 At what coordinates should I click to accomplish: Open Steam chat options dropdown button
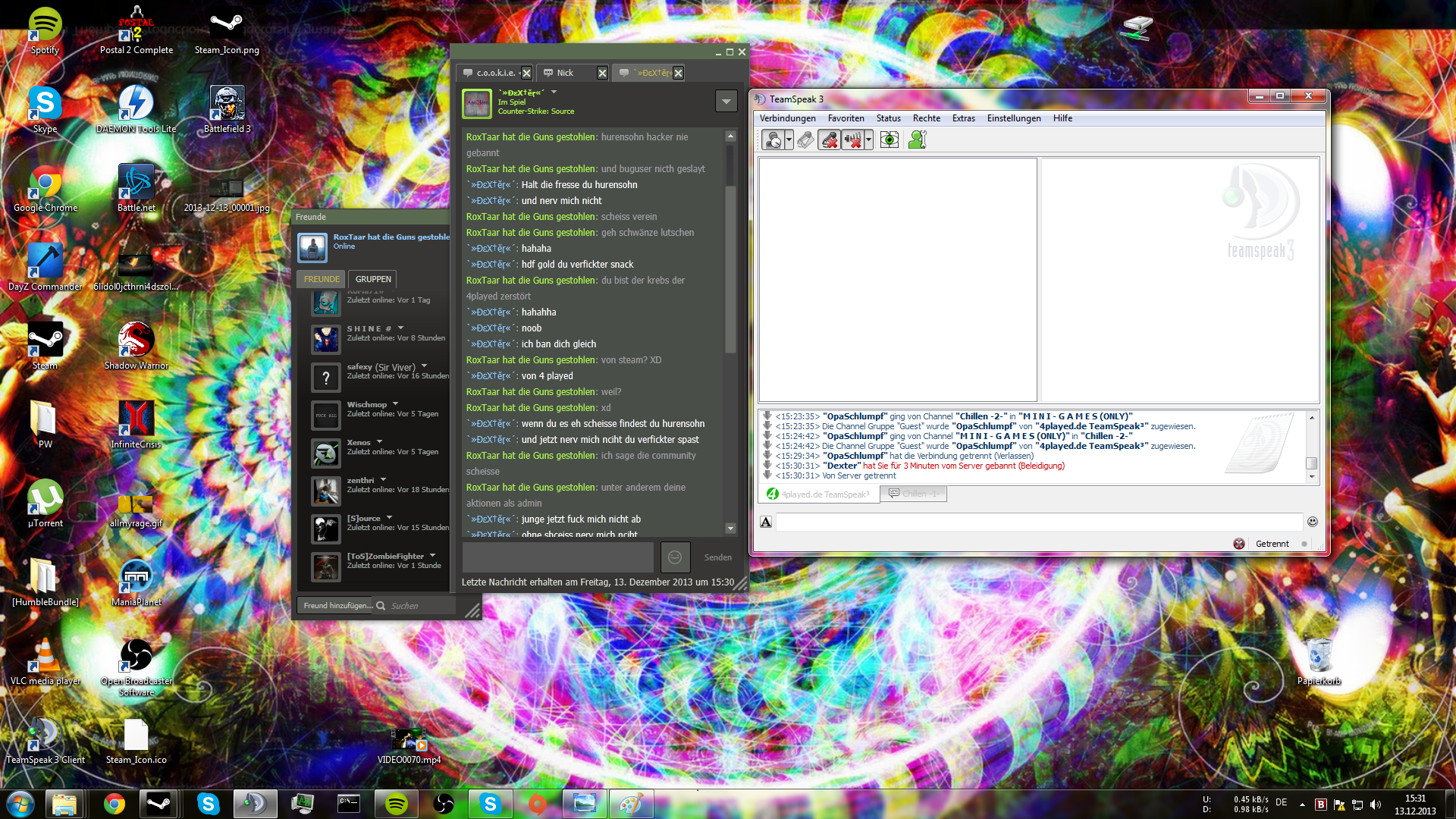pos(726,101)
